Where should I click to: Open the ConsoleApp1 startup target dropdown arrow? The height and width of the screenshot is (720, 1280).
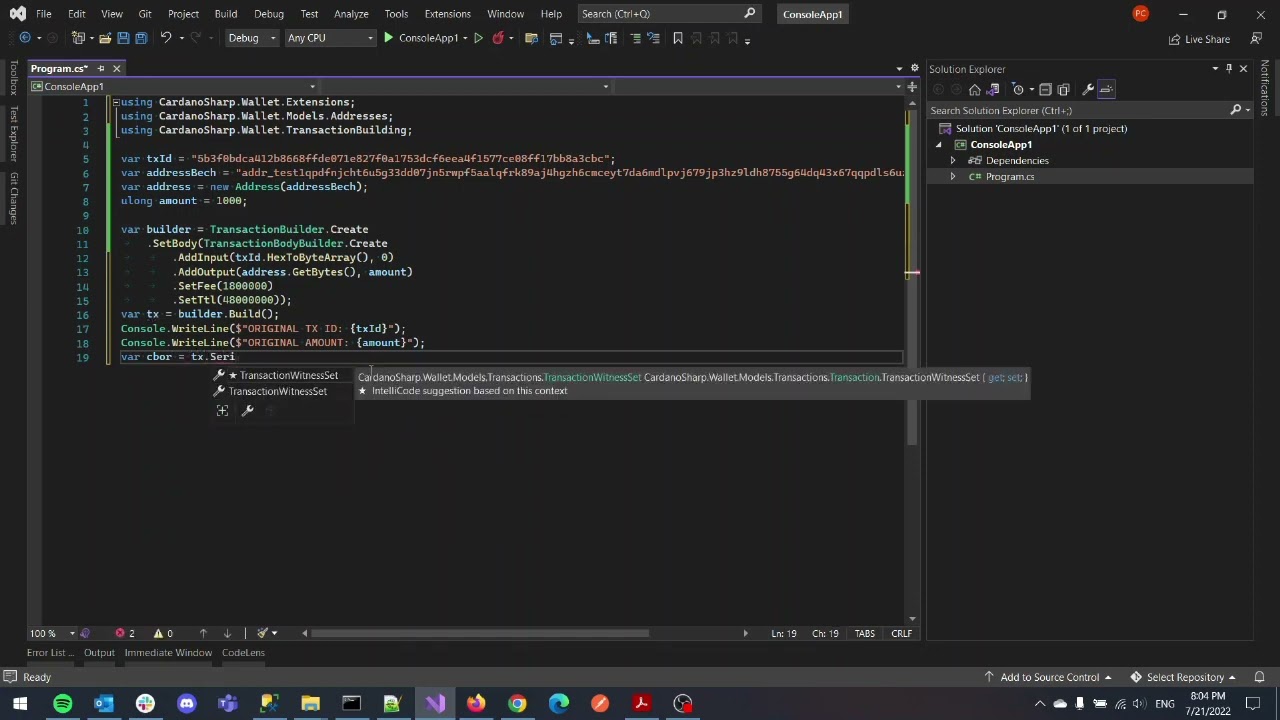465,38
